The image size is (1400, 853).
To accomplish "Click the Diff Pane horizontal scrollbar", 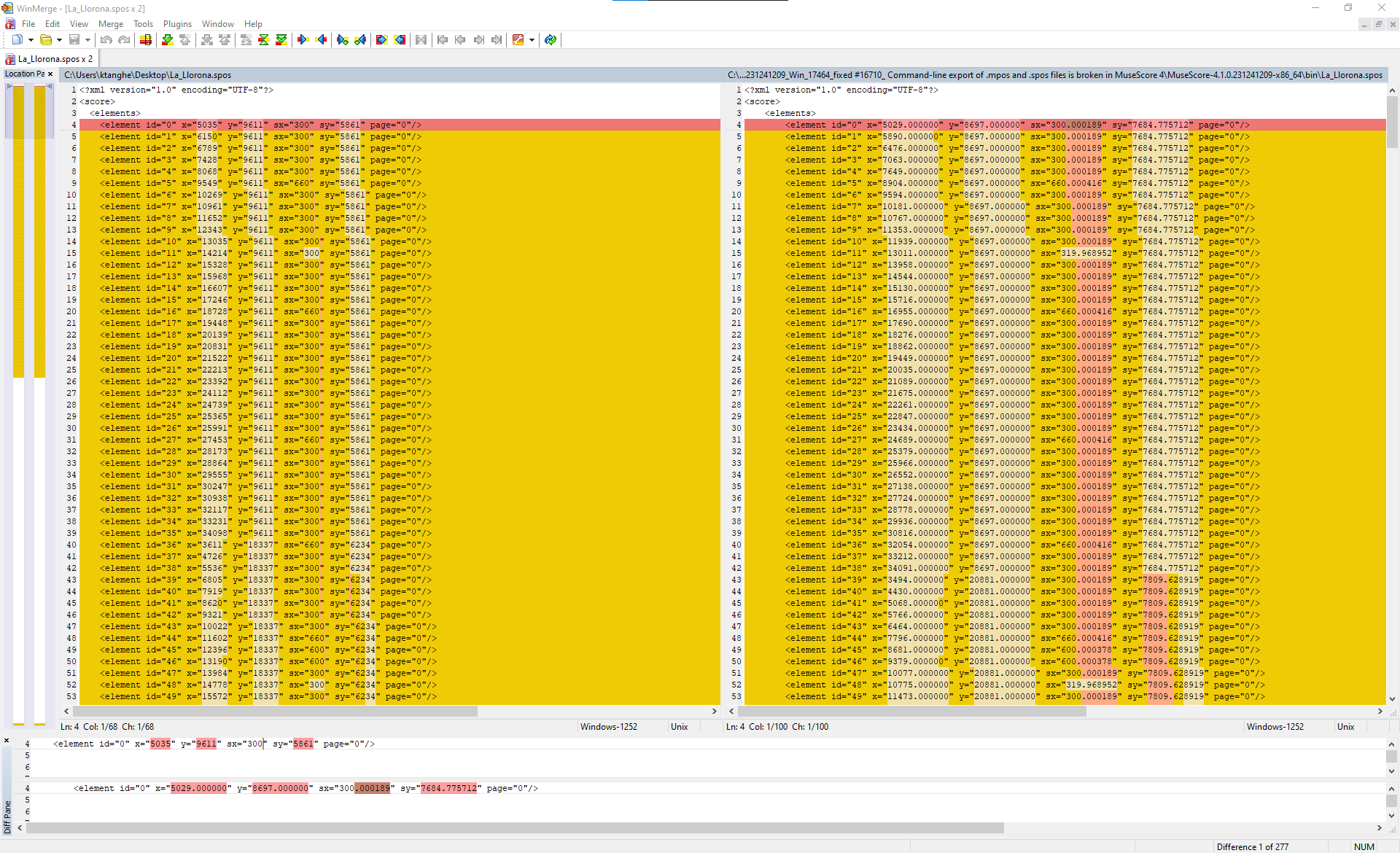I will [x=510, y=828].
